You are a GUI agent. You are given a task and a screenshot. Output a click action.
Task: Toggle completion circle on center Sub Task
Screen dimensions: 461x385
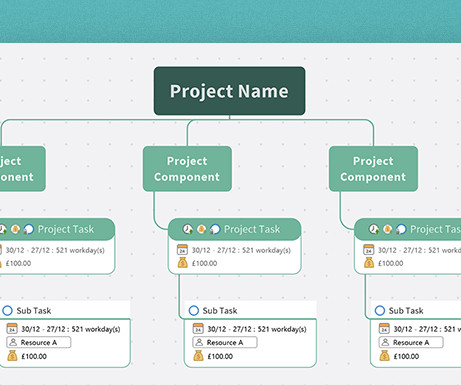194,311
